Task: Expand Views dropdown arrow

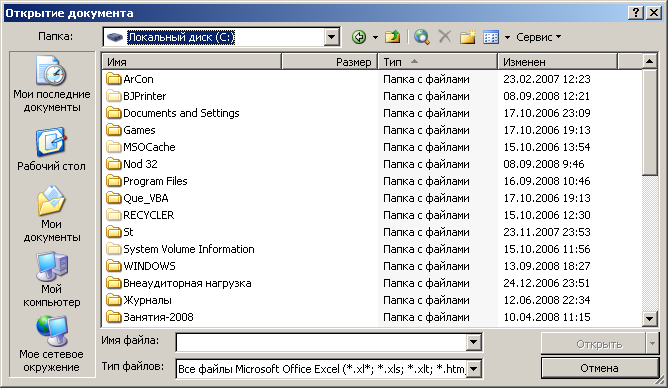Action: point(507,37)
